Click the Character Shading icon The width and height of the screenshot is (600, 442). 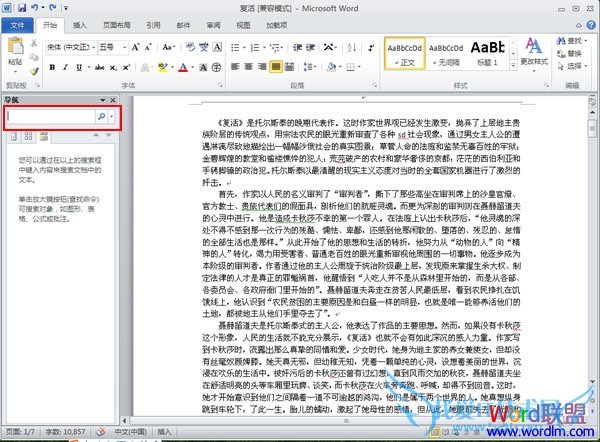(204, 67)
